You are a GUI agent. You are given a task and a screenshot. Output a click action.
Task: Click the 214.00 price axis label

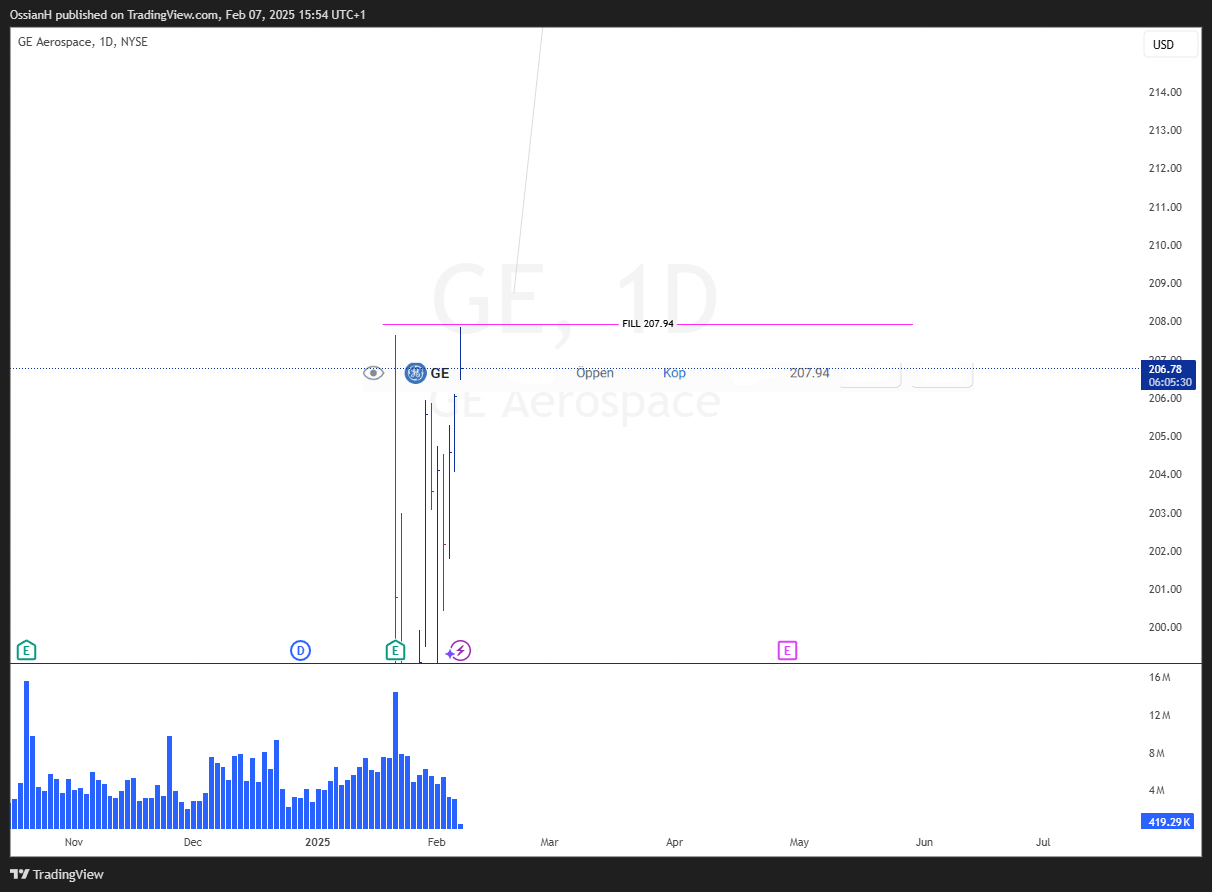pos(1165,92)
